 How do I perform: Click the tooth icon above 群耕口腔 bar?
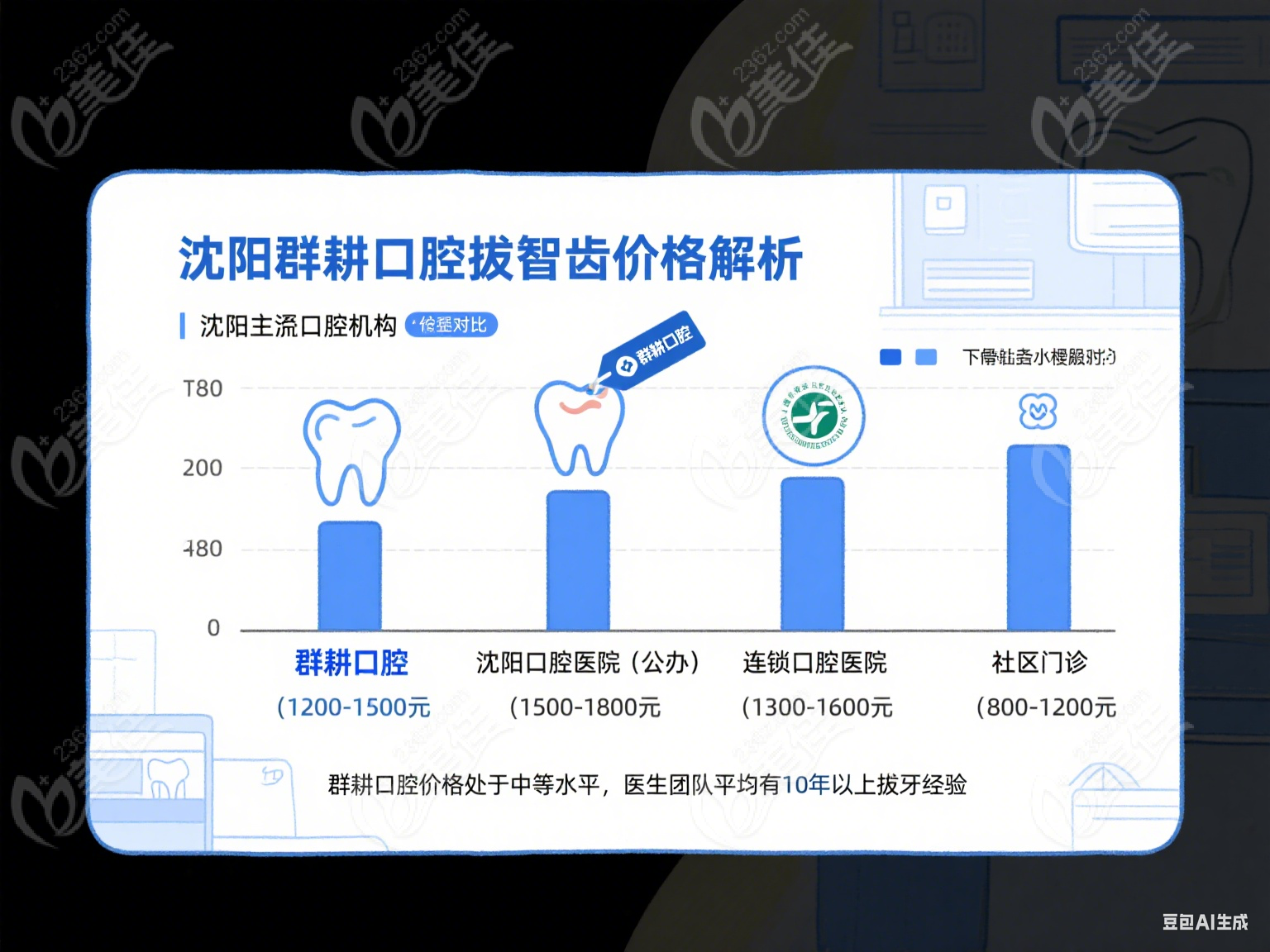[352, 452]
